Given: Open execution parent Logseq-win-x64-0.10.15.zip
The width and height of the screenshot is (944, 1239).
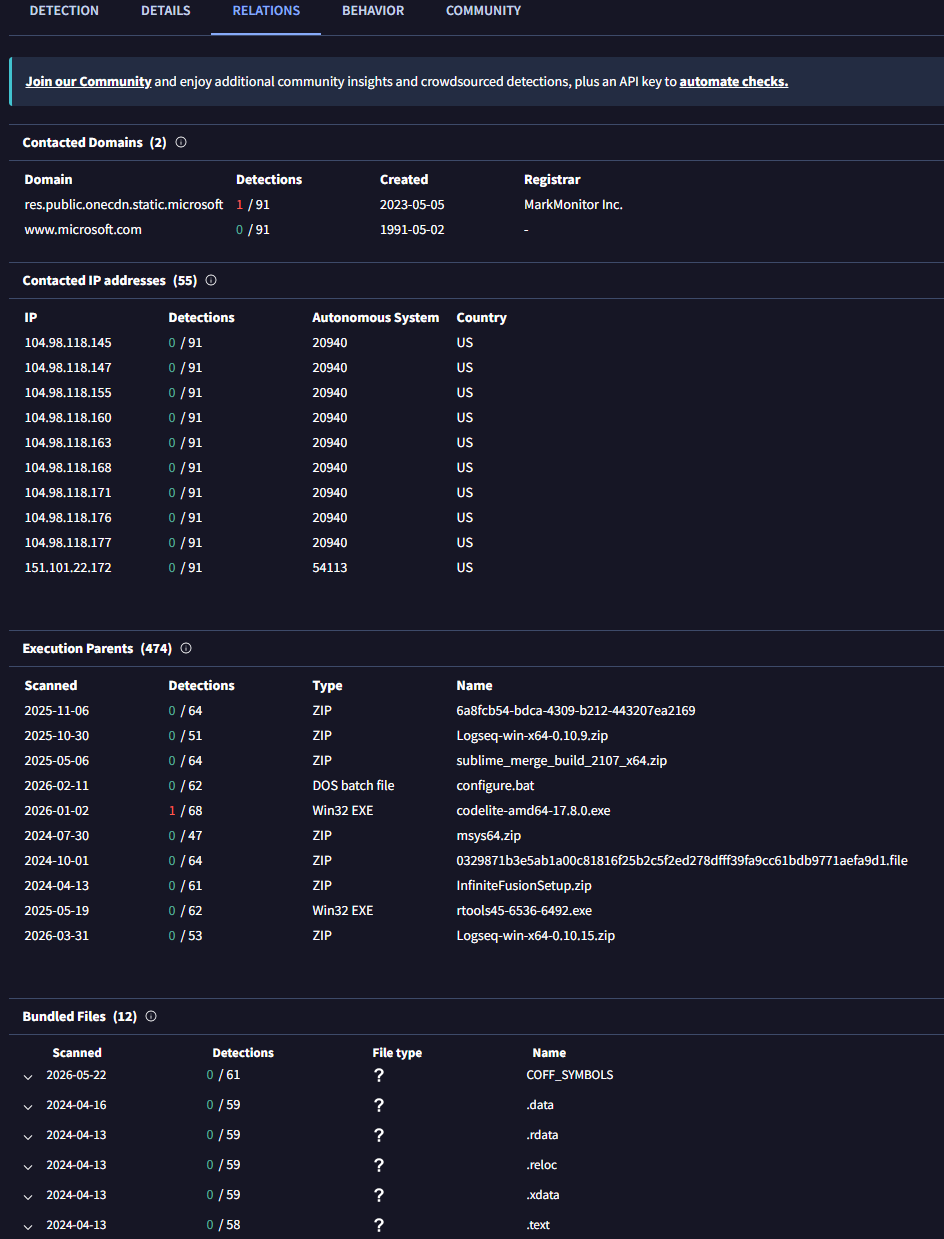Looking at the screenshot, I should click(x=536, y=935).
